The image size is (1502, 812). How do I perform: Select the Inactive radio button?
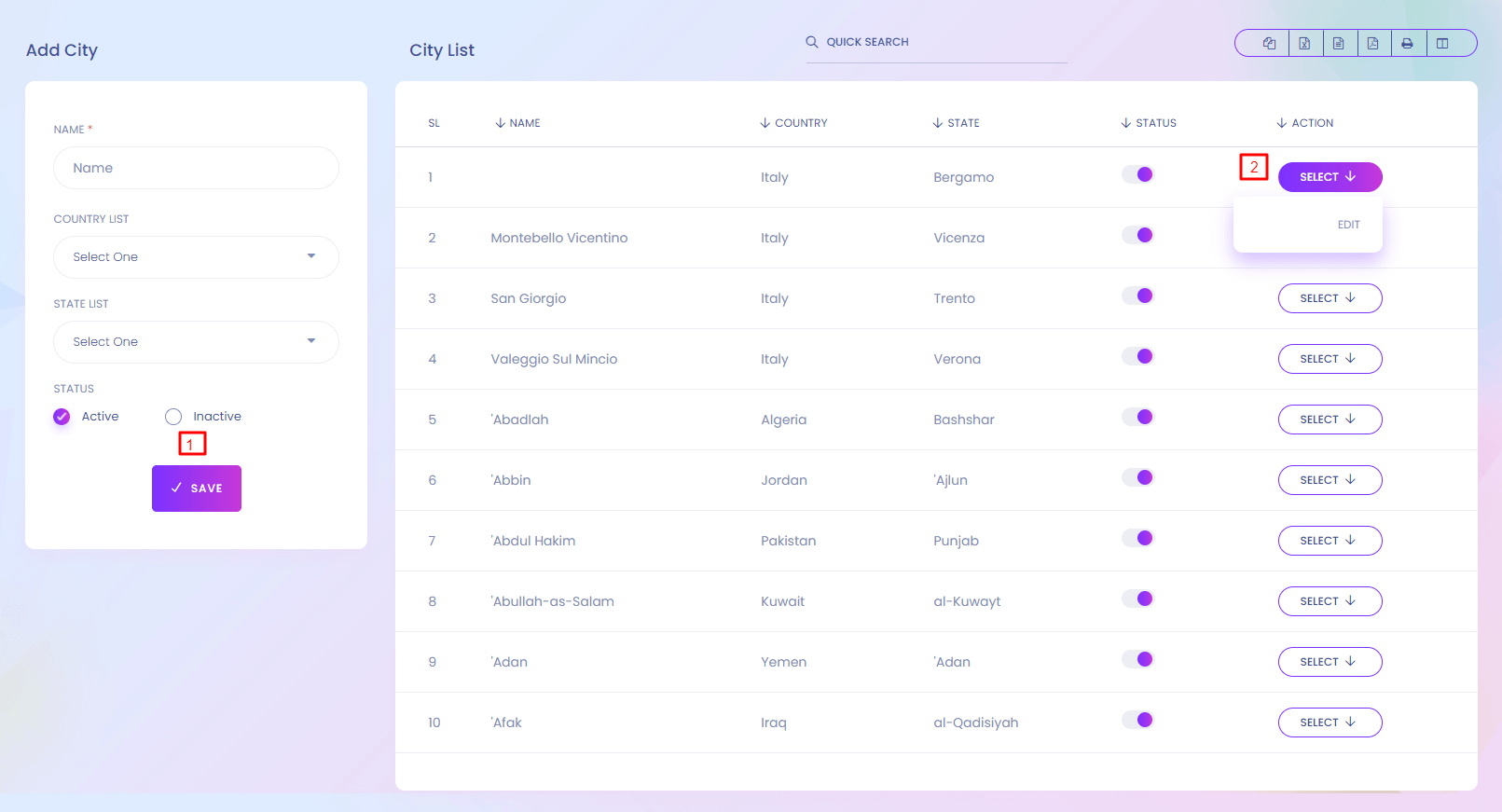[x=173, y=417]
